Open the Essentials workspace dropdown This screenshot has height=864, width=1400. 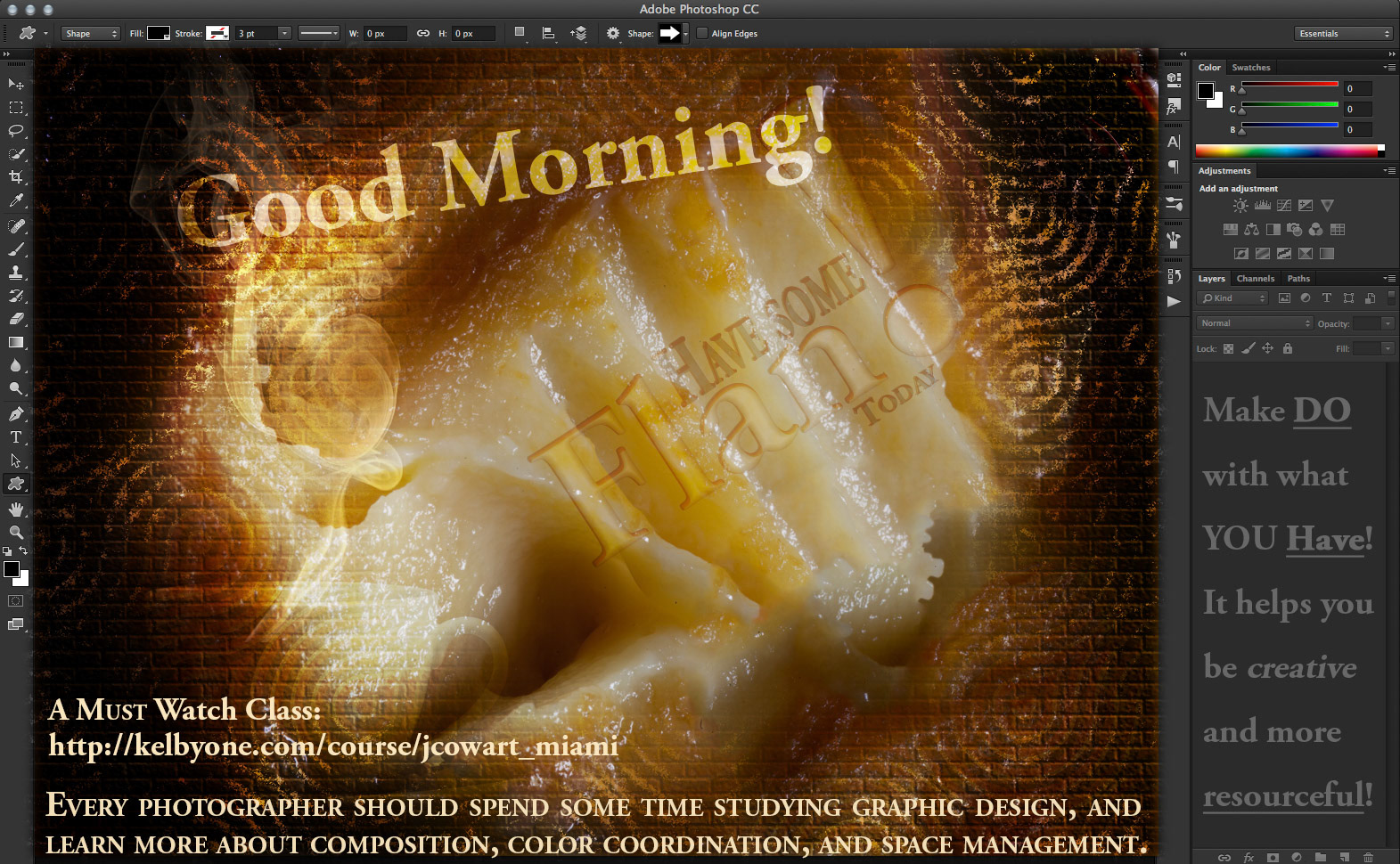[1343, 33]
